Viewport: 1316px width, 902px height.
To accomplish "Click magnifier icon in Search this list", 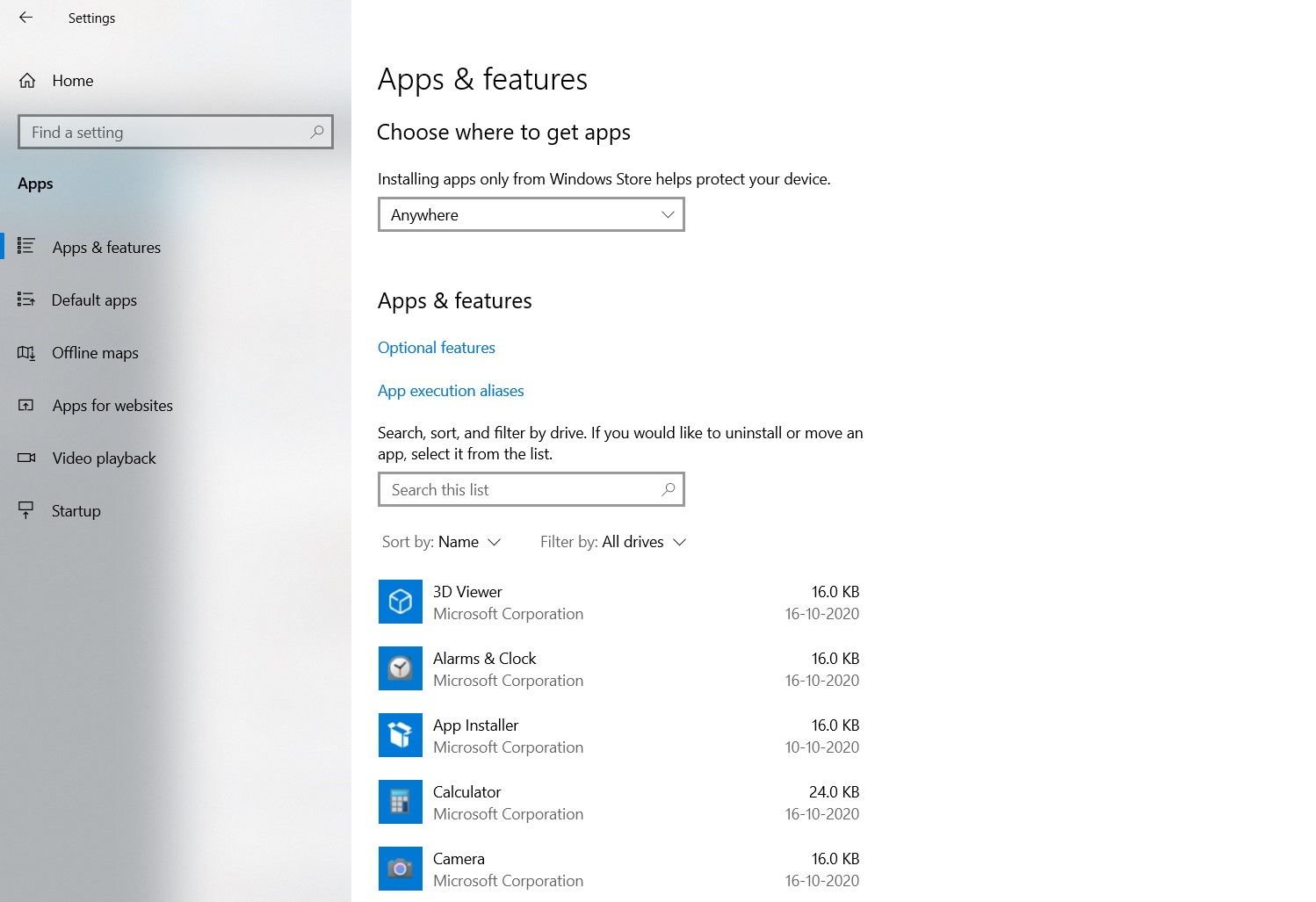I will coord(668,489).
